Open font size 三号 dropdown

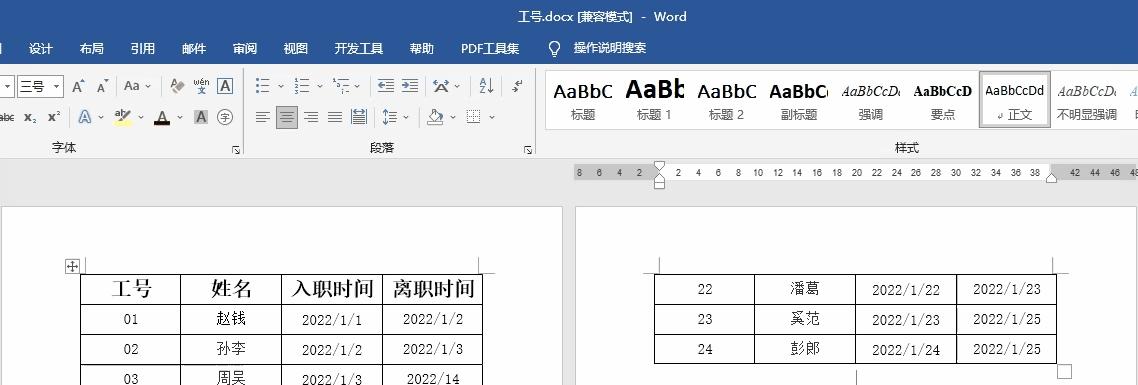tap(57, 86)
